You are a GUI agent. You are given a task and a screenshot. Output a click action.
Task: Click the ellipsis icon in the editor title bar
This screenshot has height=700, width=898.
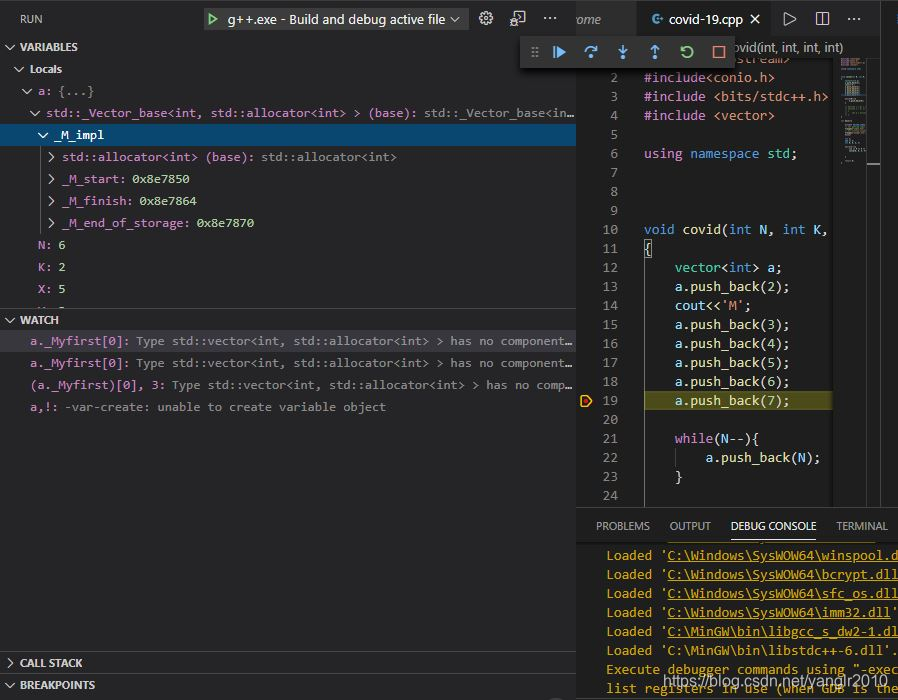coord(854,18)
